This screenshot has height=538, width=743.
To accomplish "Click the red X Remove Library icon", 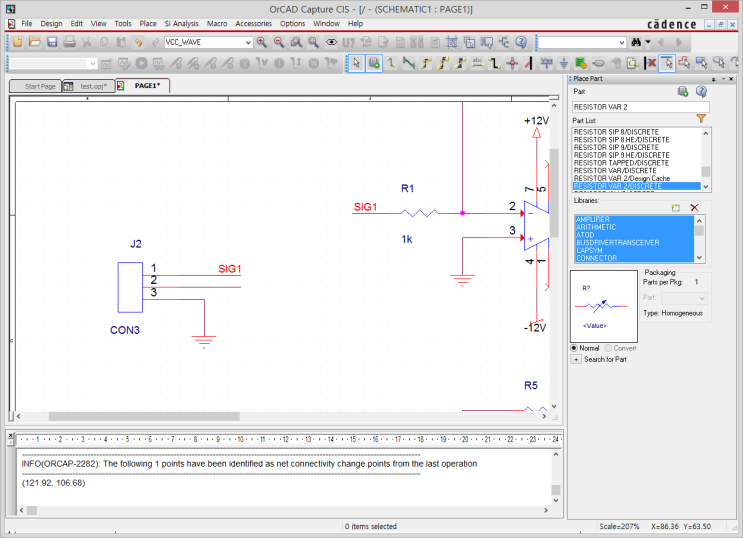I will (694, 208).
